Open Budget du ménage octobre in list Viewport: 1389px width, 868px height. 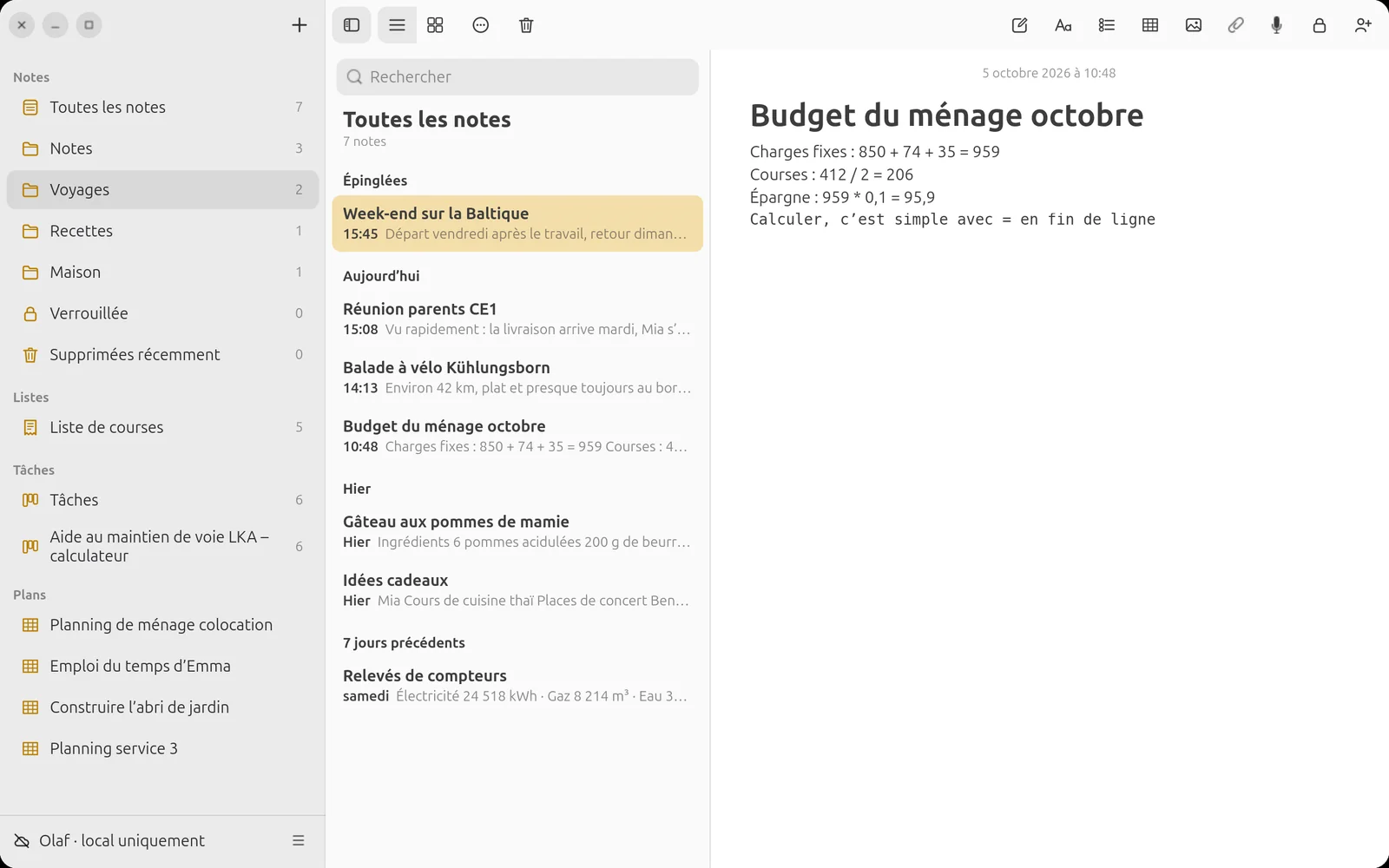point(517,436)
